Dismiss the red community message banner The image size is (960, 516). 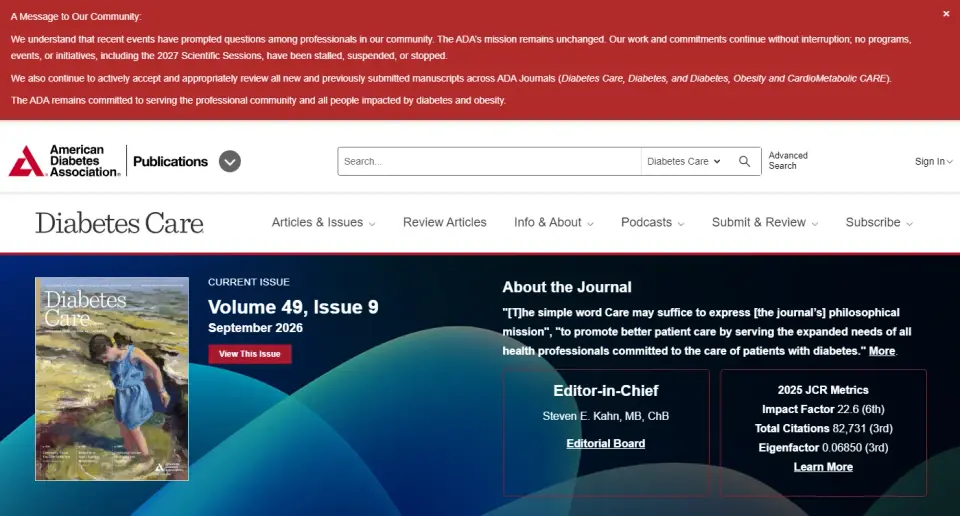[946, 13]
